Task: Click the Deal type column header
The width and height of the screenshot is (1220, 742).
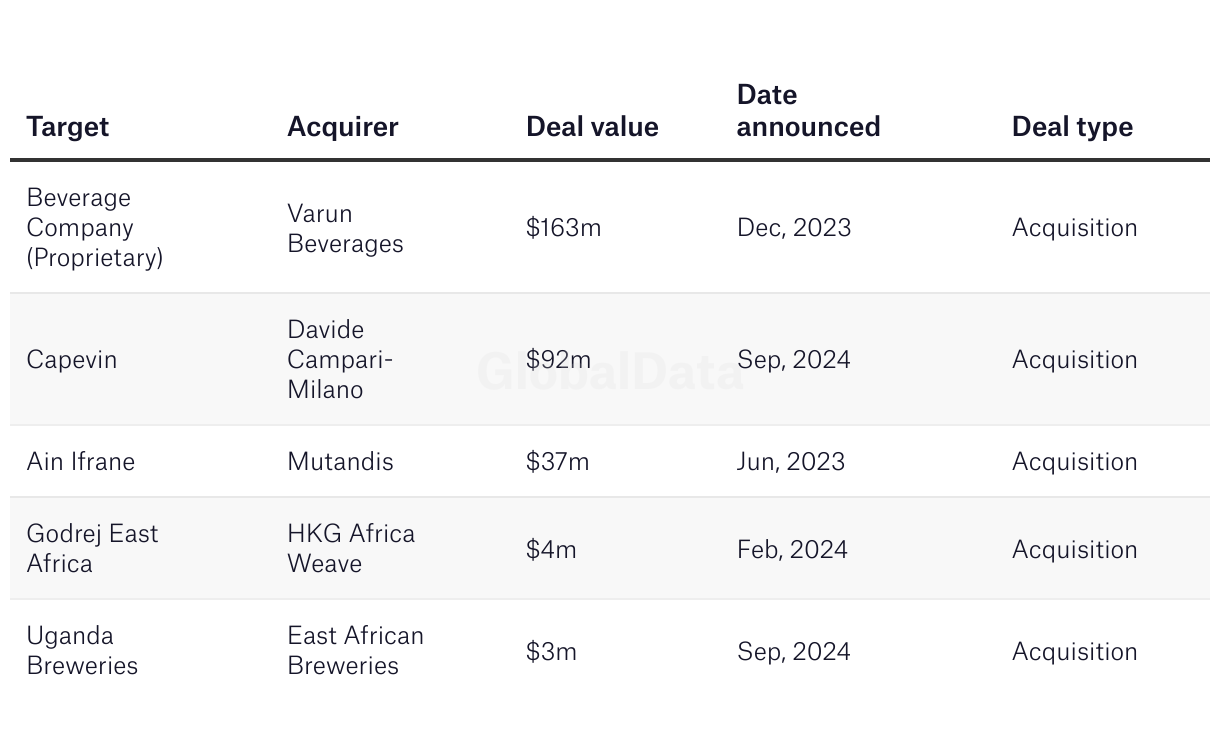Action: [x=1072, y=127]
